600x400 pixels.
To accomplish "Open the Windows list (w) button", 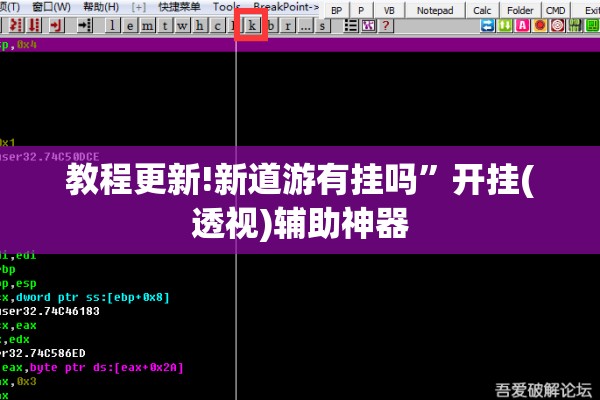I will click(x=183, y=26).
